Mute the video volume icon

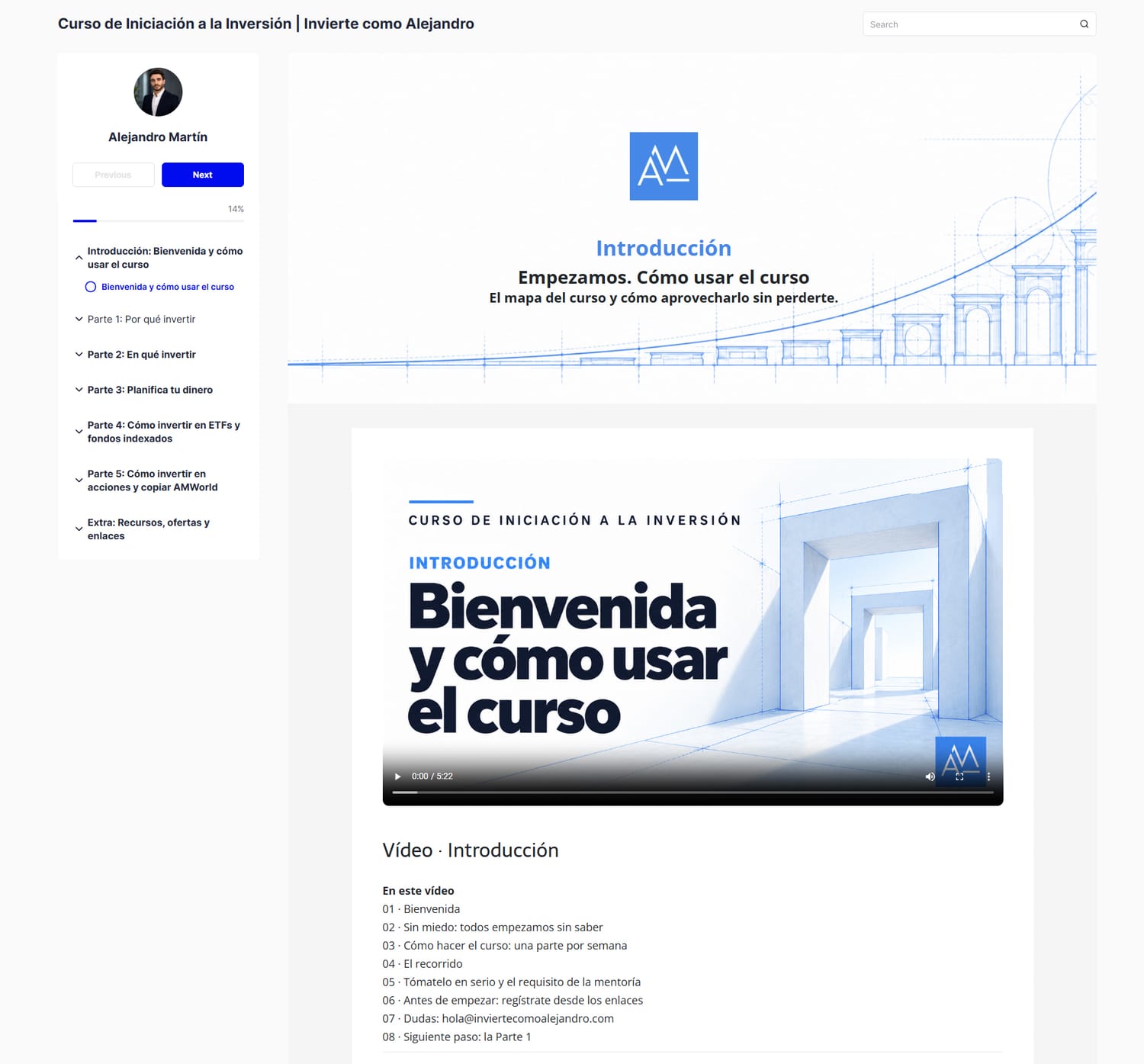(930, 776)
